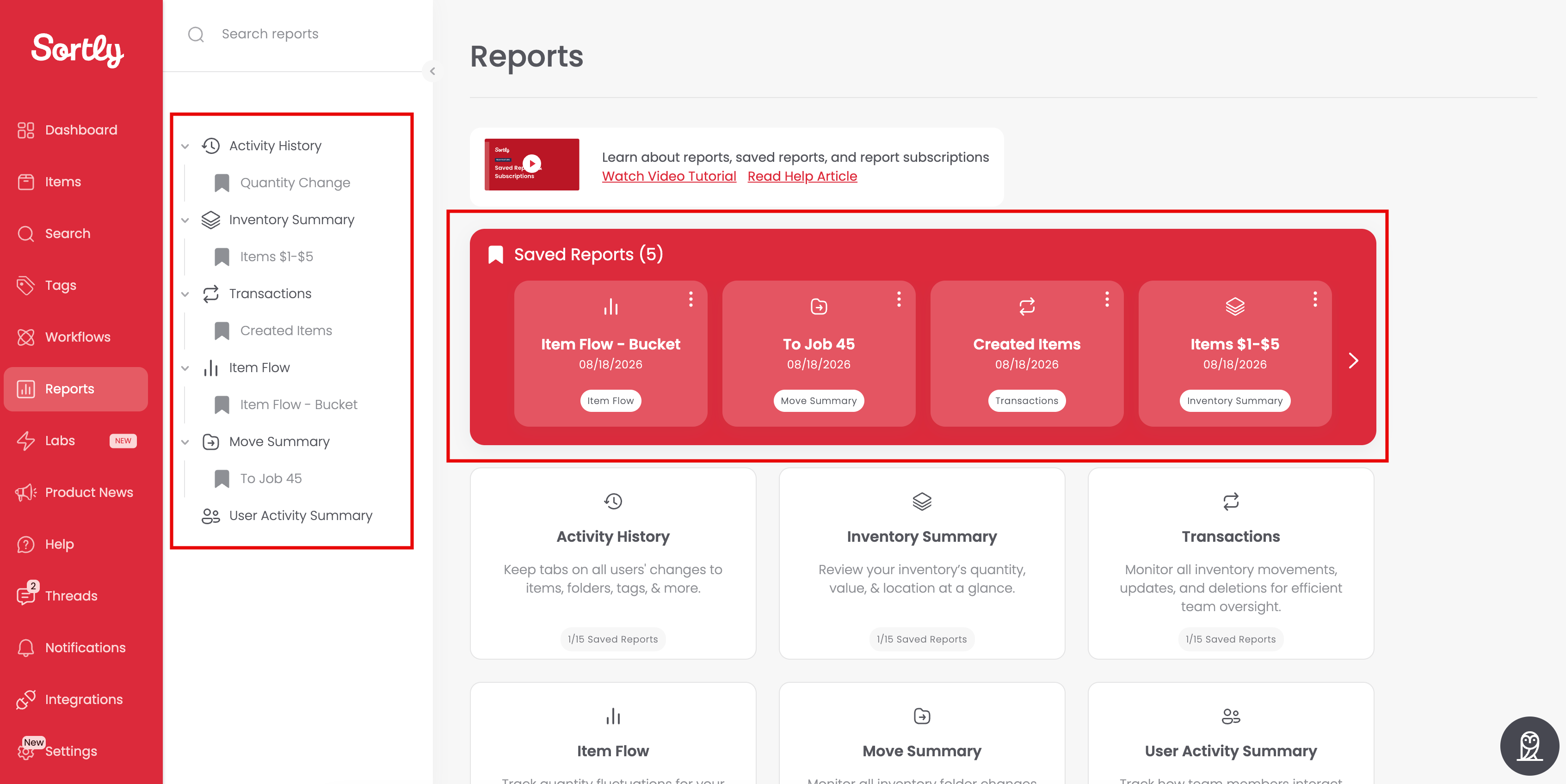Click the Notifications bell icon
The image size is (1566, 784).
click(25, 648)
